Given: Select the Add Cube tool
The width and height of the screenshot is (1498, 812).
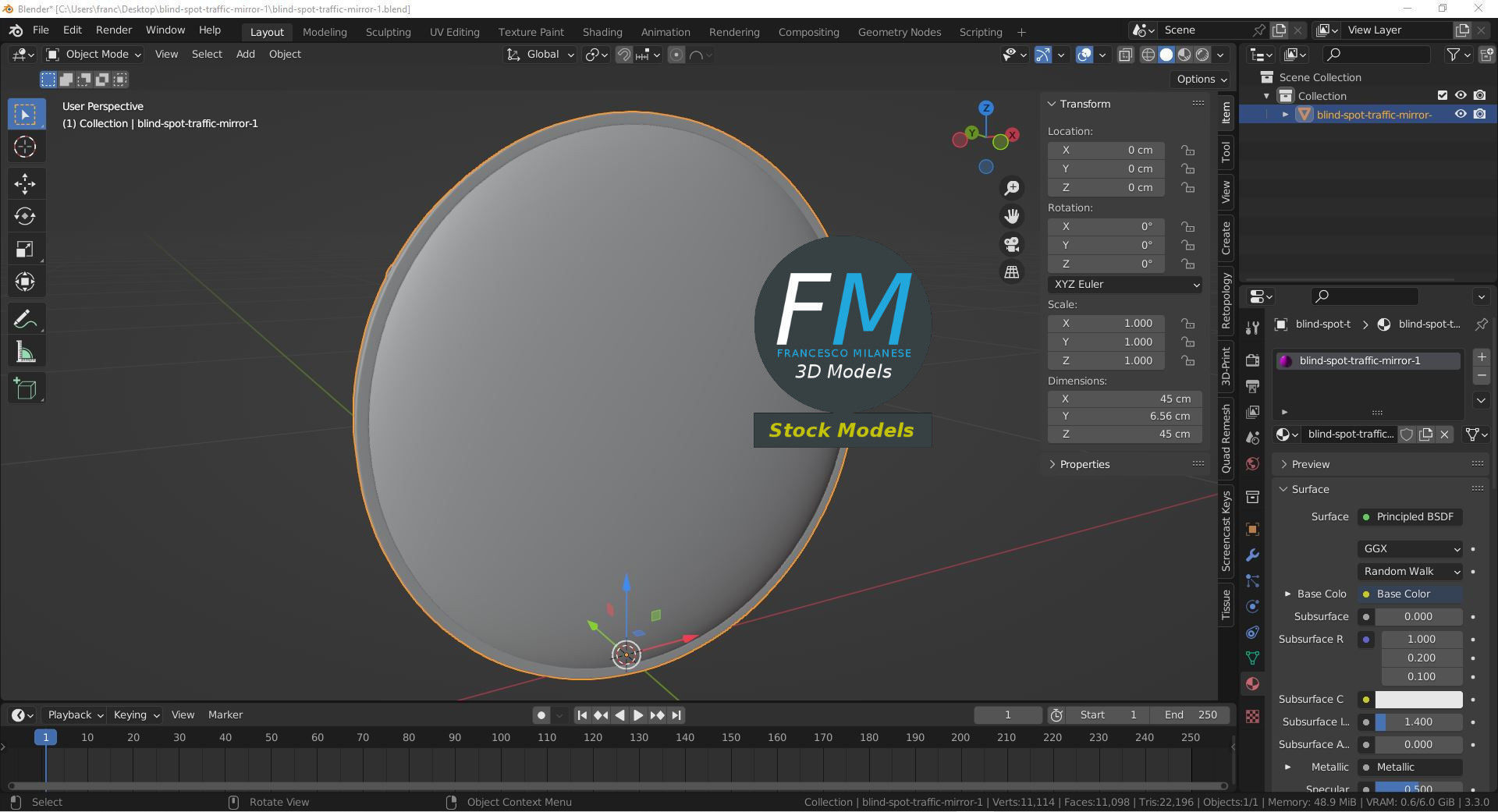Looking at the screenshot, I should click(x=25, y=388).
